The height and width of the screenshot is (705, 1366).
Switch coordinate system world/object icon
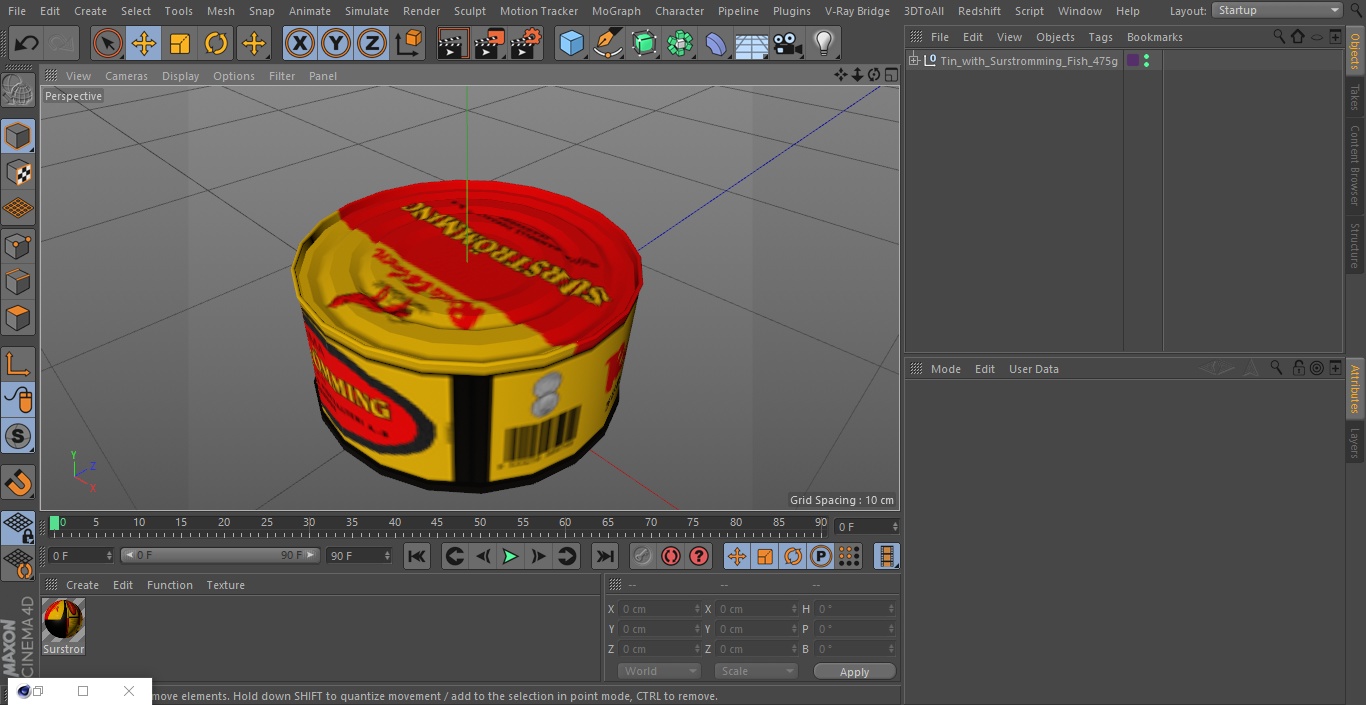[409, 43]
